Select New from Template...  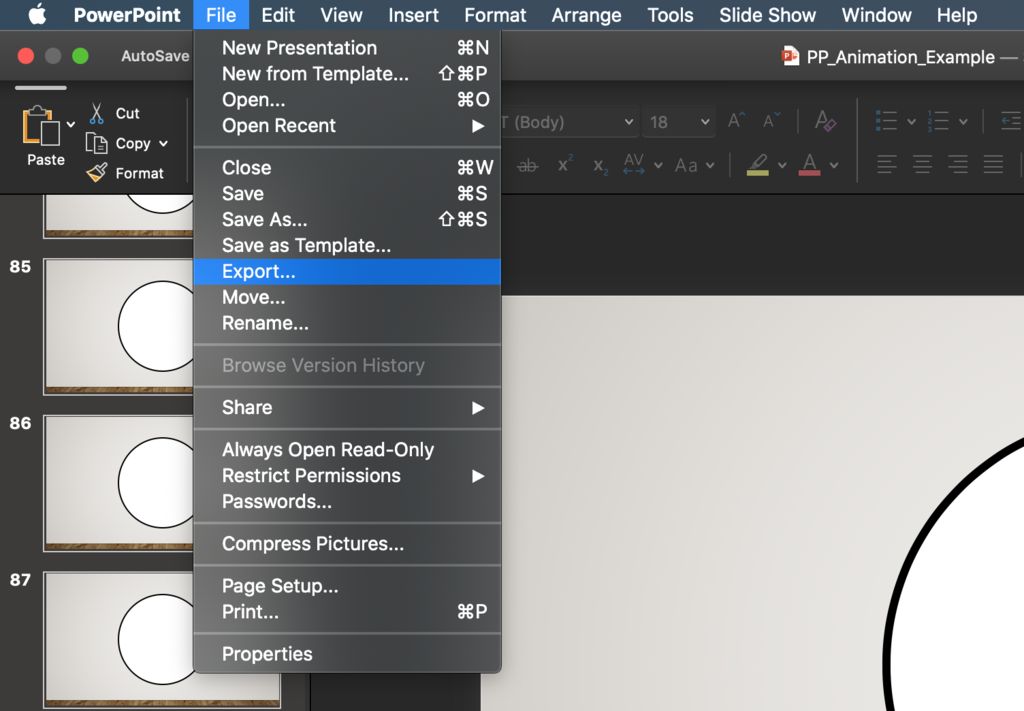point(347,74)
